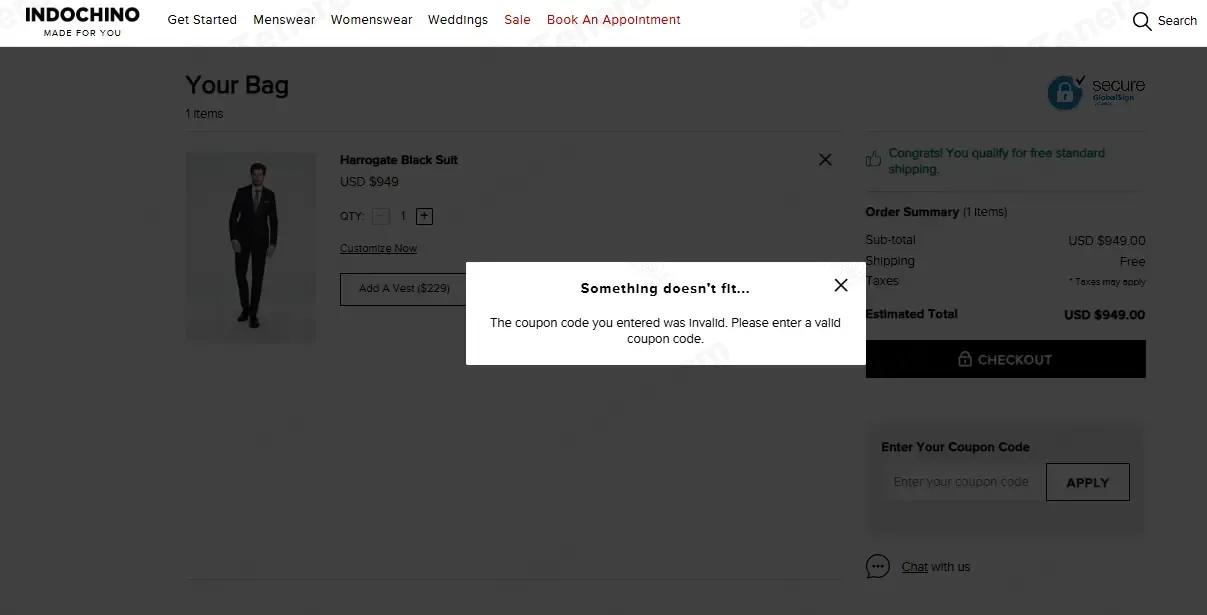
Task: Click the 'Taxes may apply' note
Action: 1107,282
